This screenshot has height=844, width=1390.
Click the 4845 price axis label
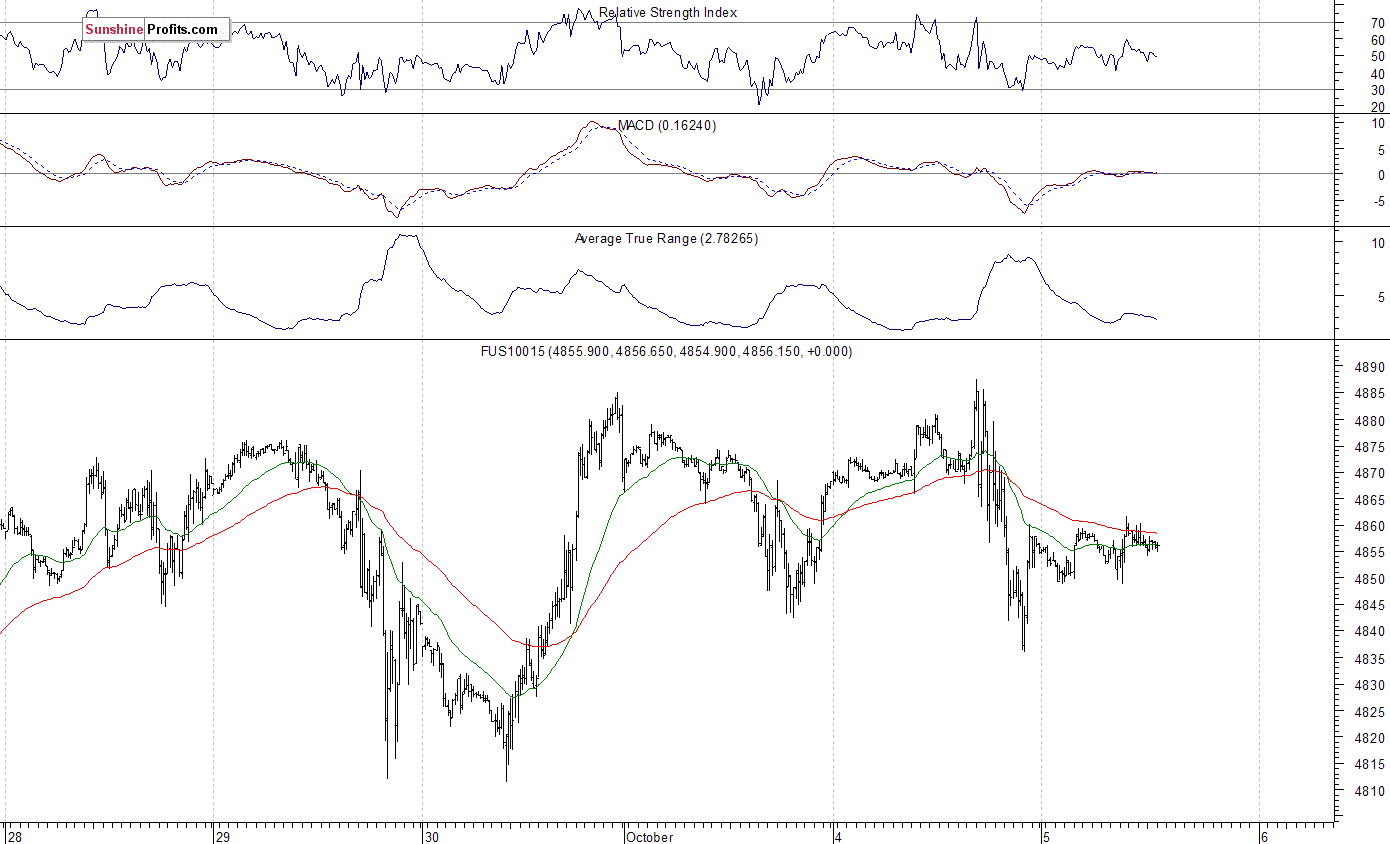pos(1369,606)
